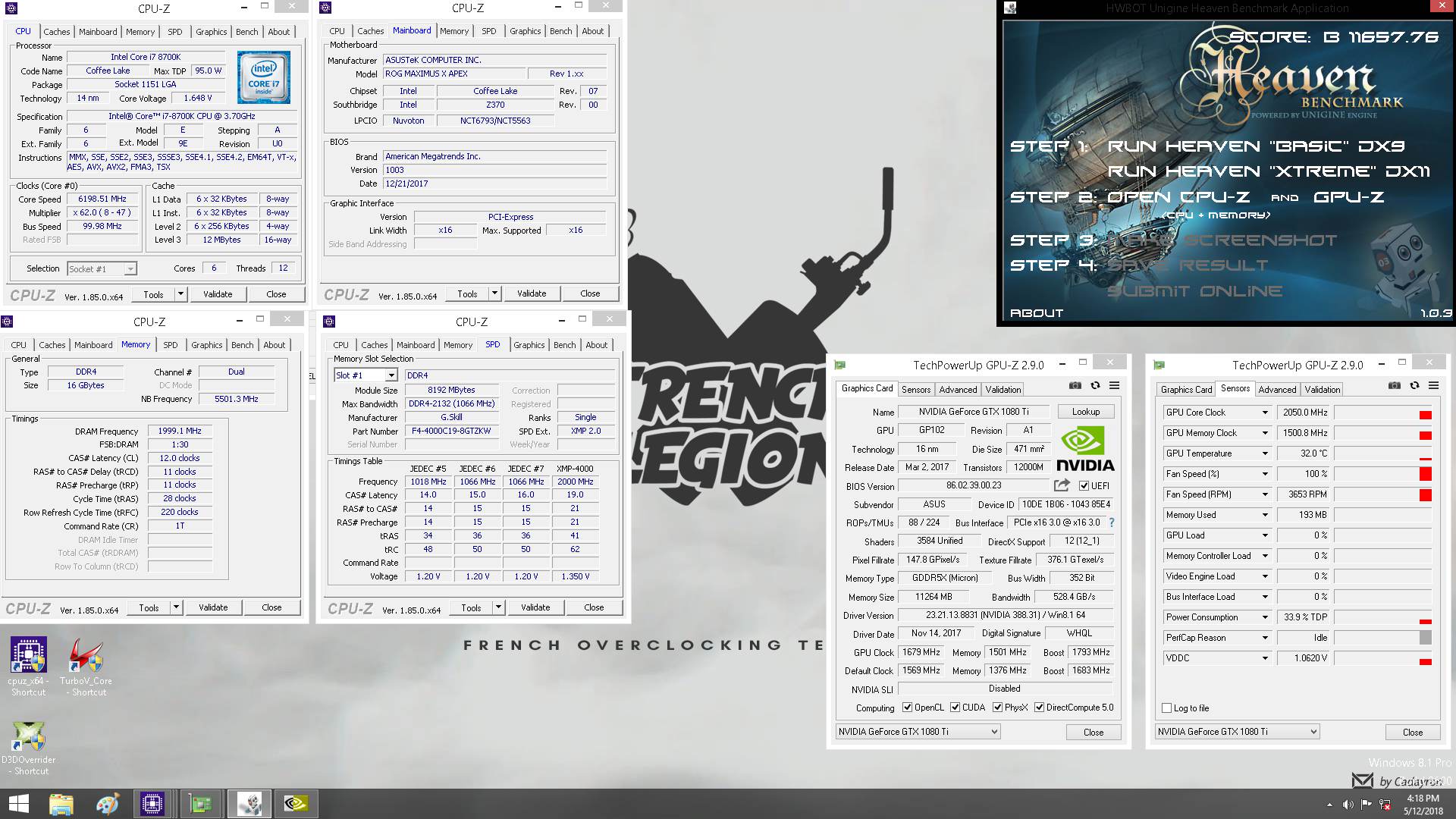Click RUN HEAVEN "BASIC" DX9
The width and height of the screenshot is (1456, 819).
tap(1256, 146)
